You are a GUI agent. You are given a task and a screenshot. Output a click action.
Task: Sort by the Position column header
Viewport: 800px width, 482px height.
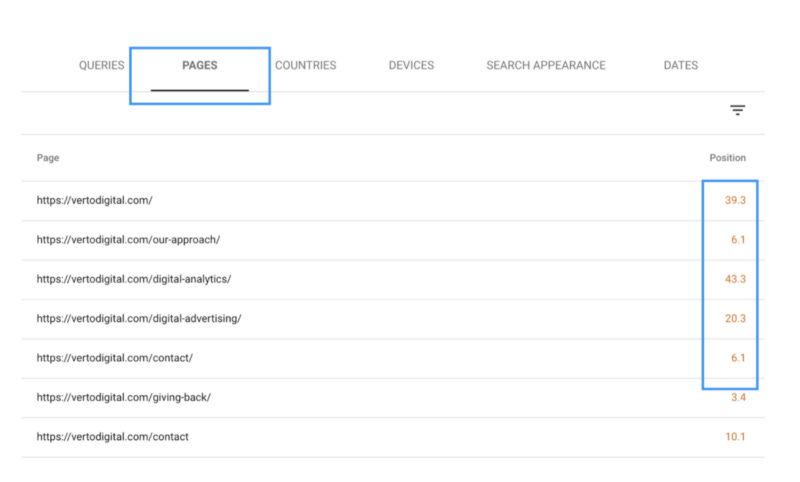pos(728,158)
